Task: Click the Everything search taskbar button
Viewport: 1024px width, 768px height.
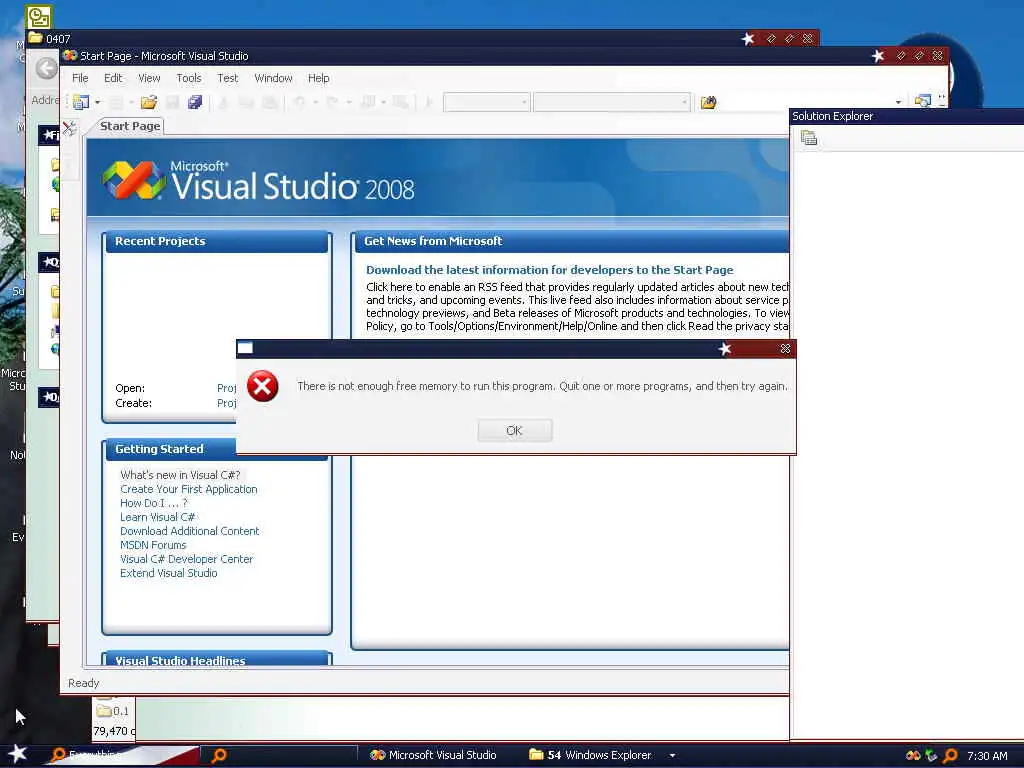Action: tap(124, 755)
